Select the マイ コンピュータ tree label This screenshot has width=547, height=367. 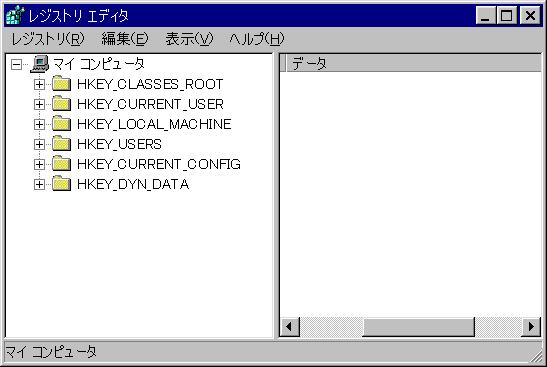(x=99, y=64)
